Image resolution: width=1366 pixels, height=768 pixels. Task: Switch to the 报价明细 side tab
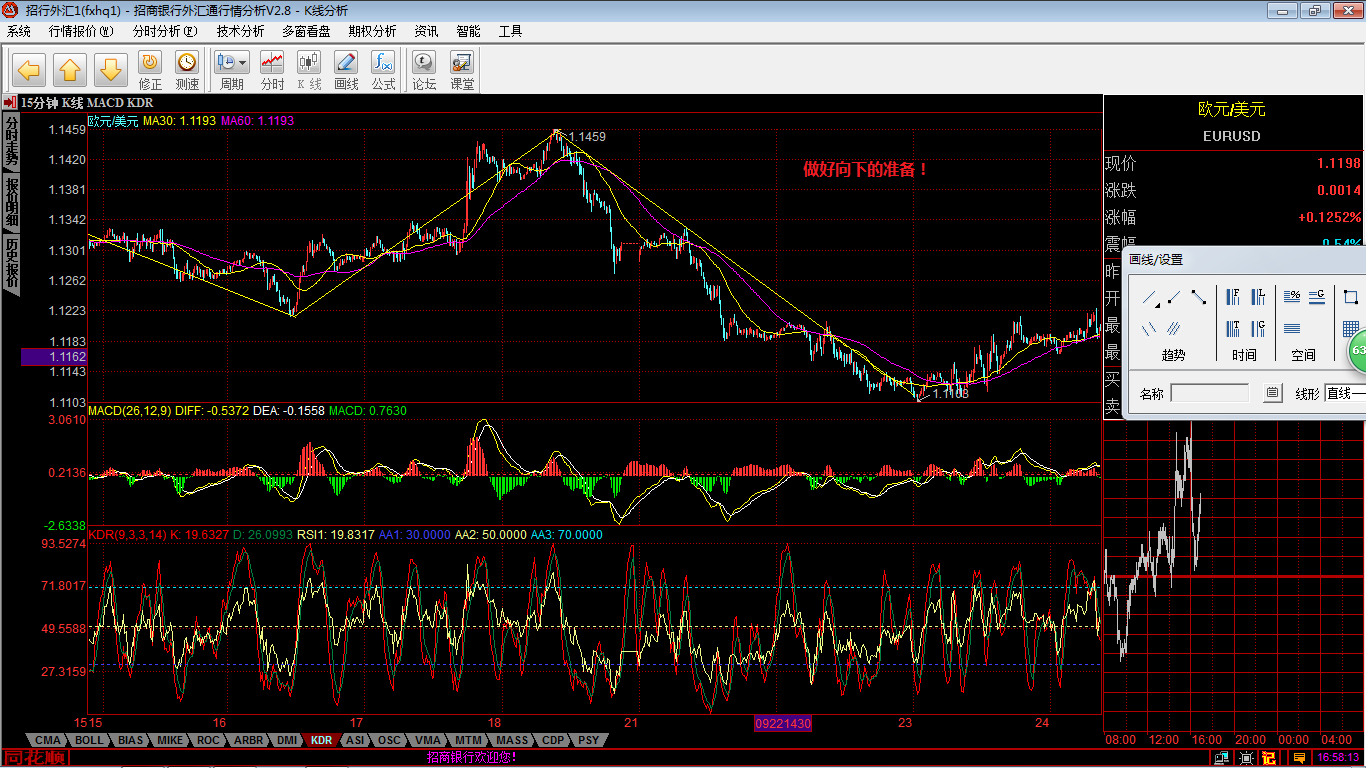(x=11, y=203)
